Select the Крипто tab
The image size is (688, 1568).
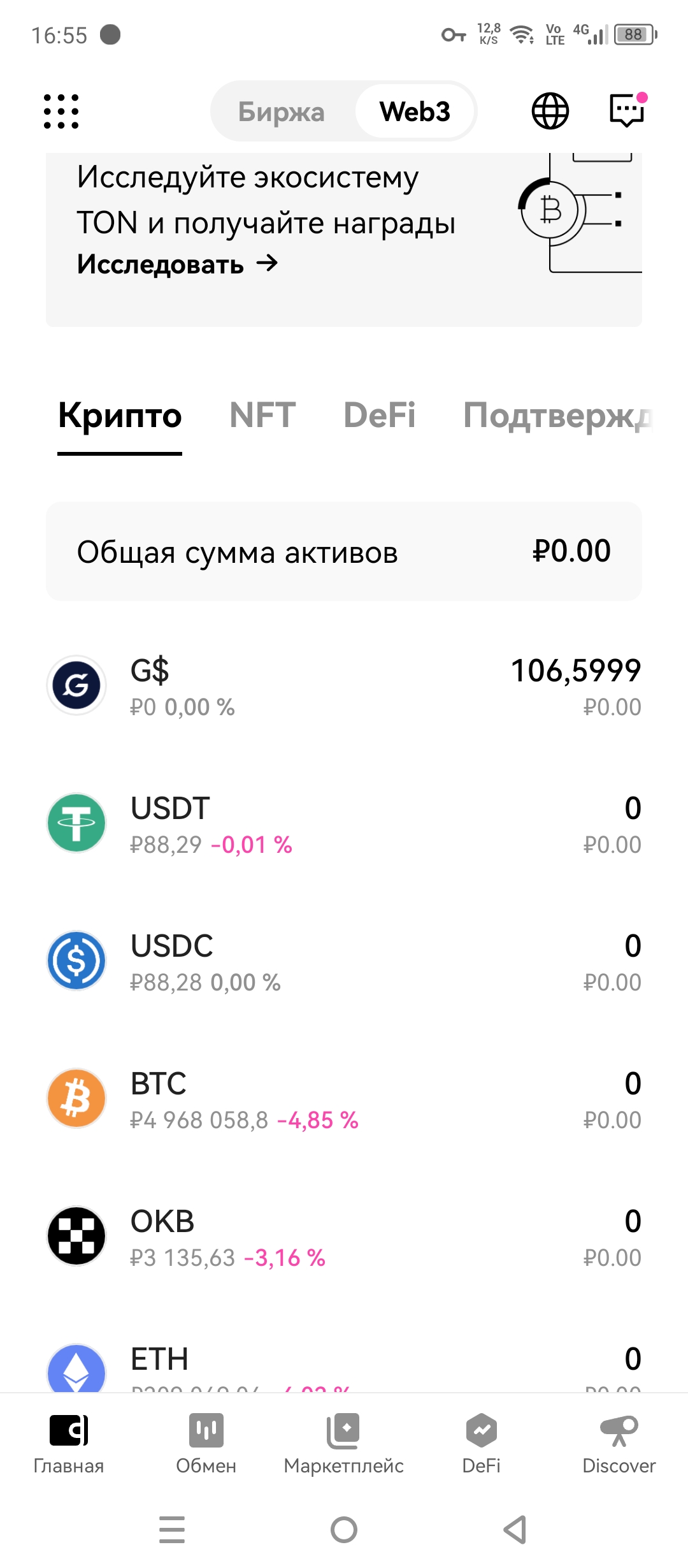120,416
